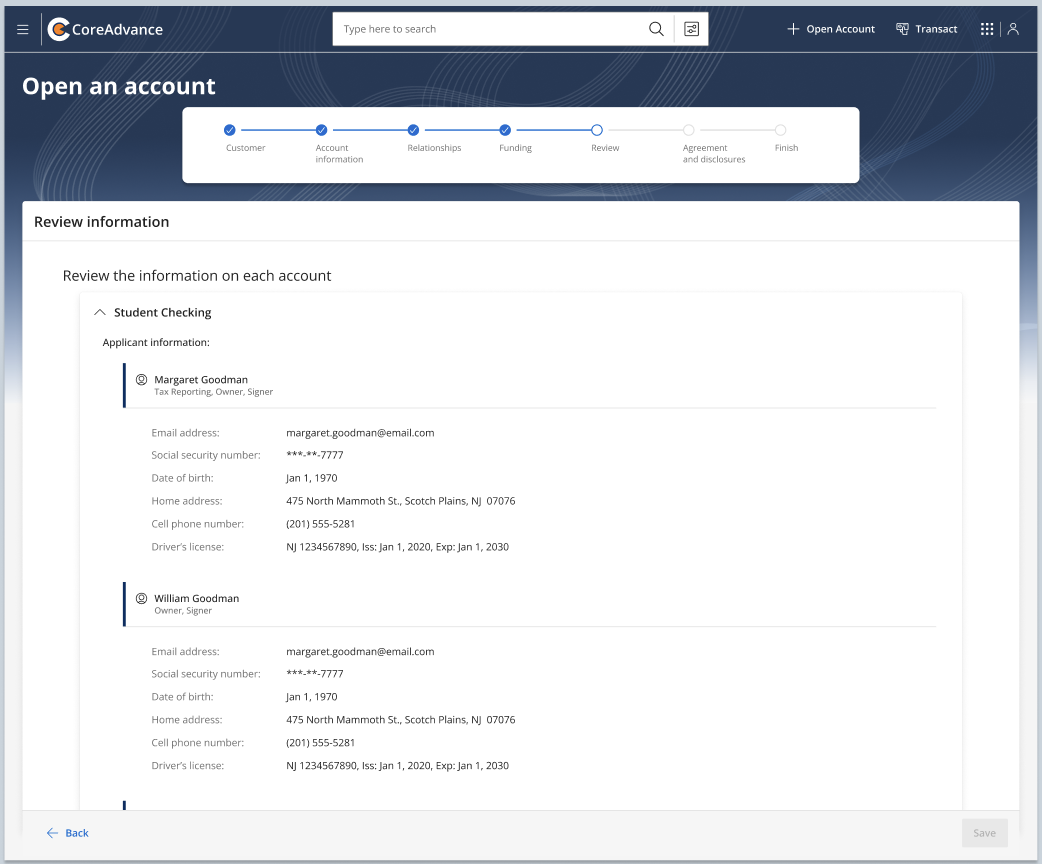Click William's home address value
Screen dimensions: 1042x864
click(x=401, y=720)
